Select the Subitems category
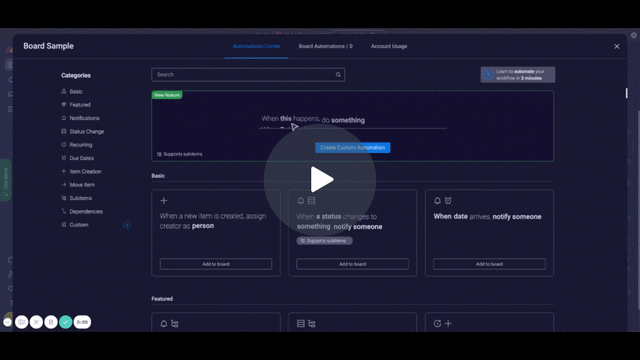The height and width of the screenshot is (360, 640). 80,198
